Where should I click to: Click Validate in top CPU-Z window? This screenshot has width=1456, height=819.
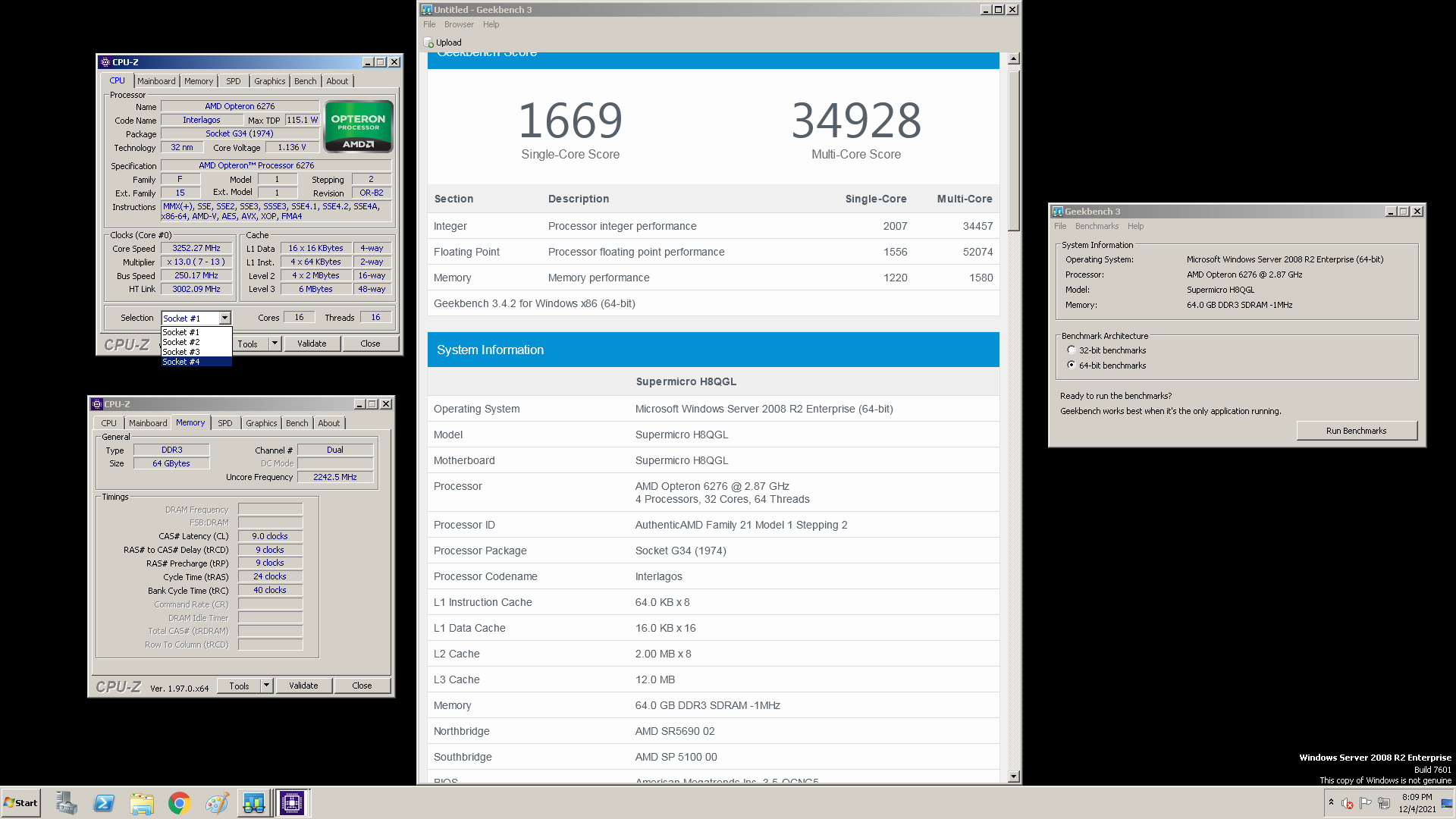point(312,344)
